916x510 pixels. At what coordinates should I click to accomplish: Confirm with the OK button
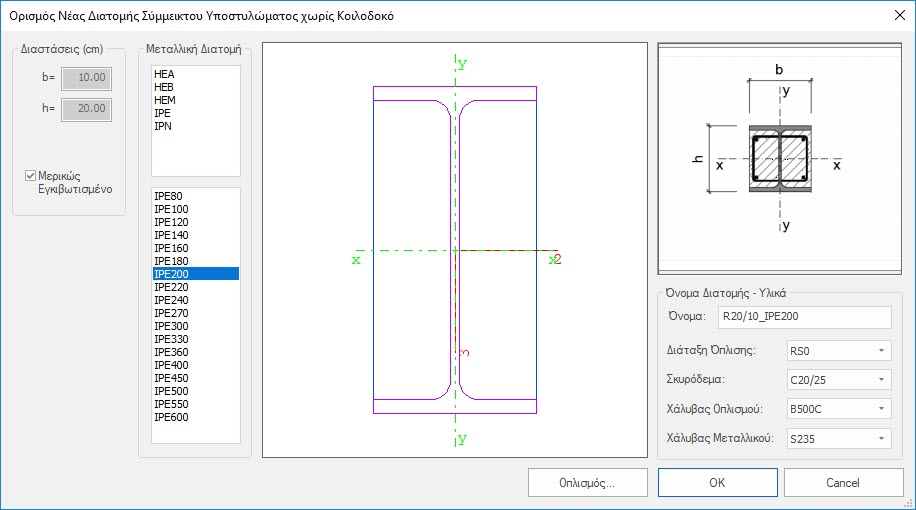coord(717,482)
